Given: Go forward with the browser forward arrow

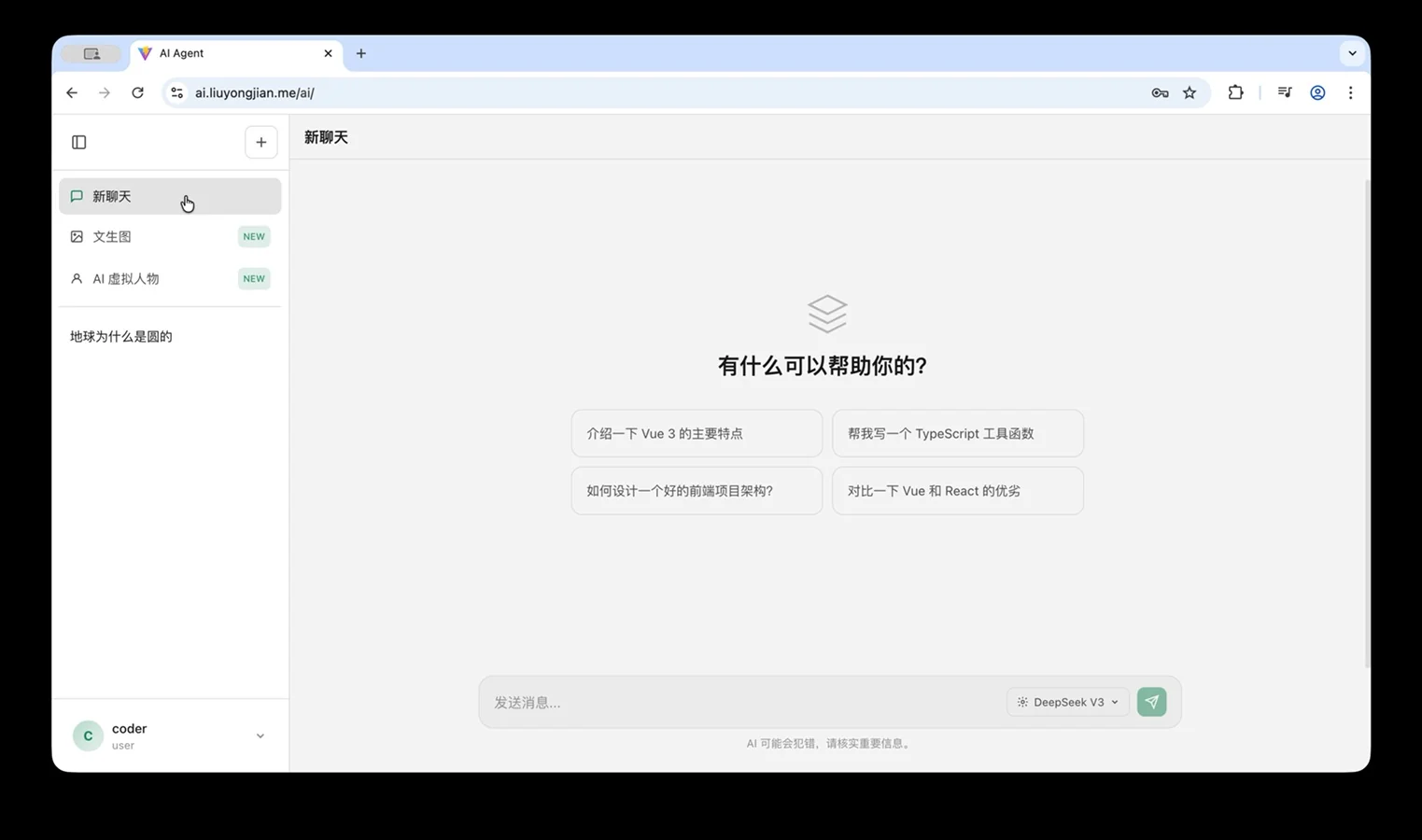Looking at the screenshot, I should 105,92.
